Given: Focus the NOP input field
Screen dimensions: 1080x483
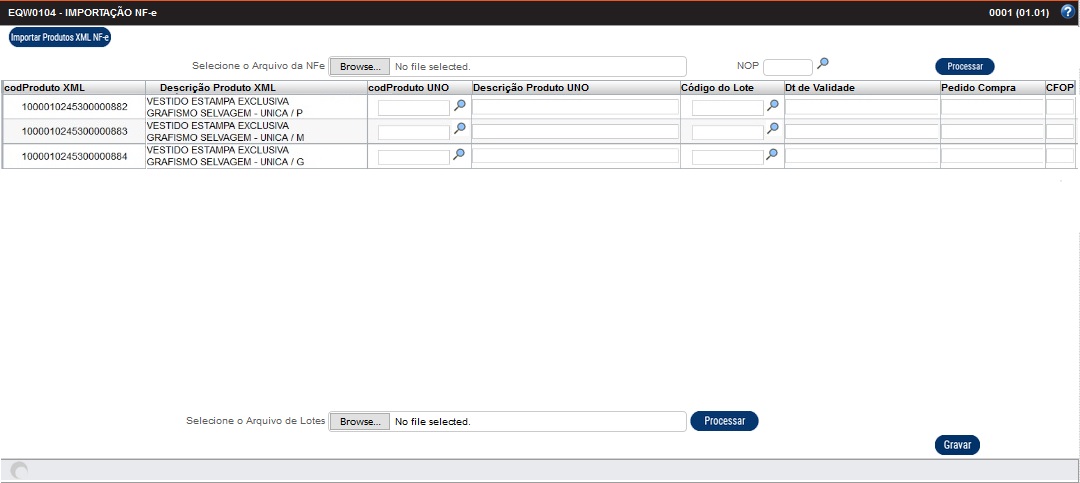Looking at the screenshot, I should click(788, 67).
